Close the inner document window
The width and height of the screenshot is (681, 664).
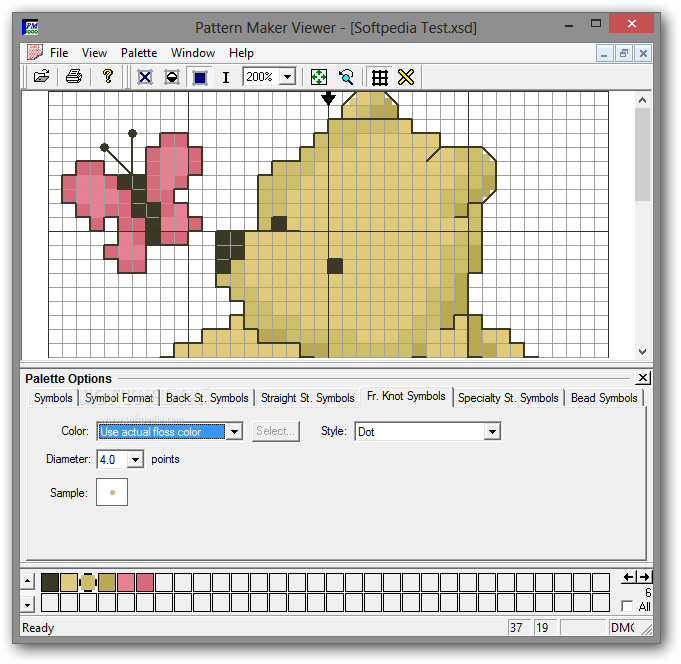pos(643,53)
